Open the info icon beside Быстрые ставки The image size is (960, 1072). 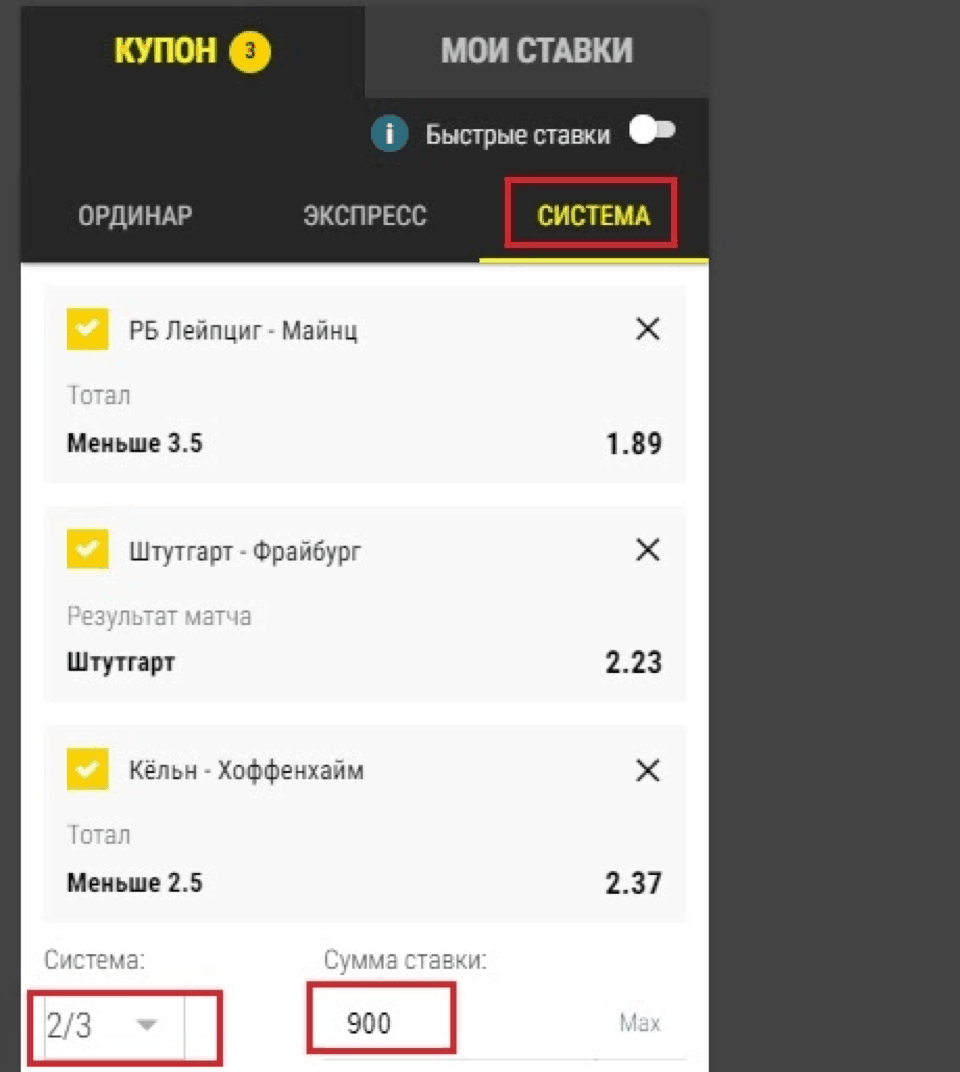coord(389,133)
